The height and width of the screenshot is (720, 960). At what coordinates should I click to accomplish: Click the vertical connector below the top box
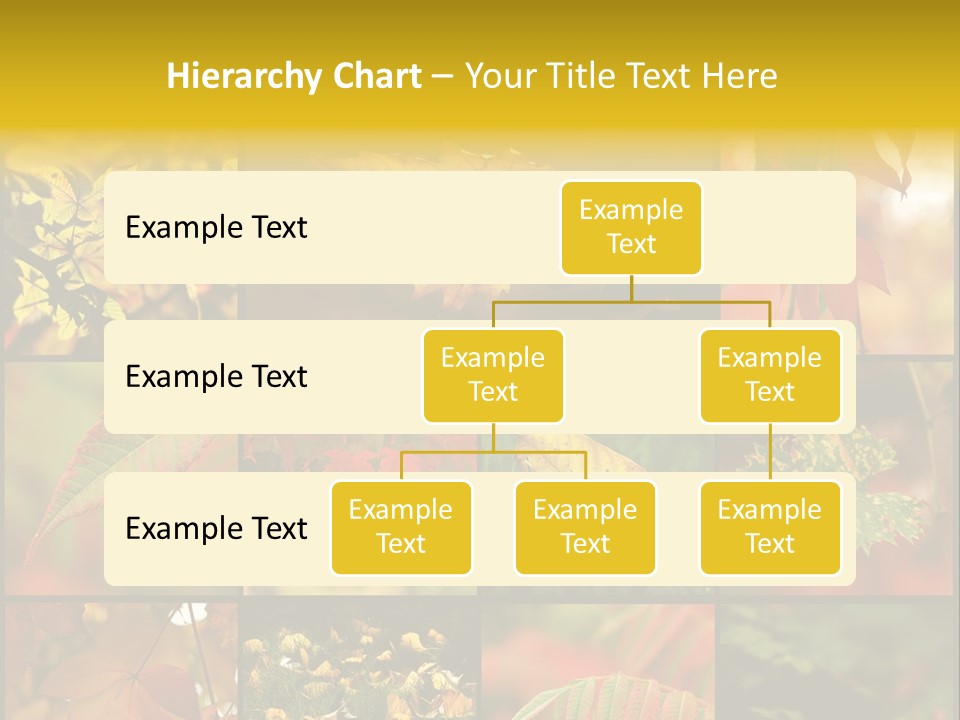631,288
